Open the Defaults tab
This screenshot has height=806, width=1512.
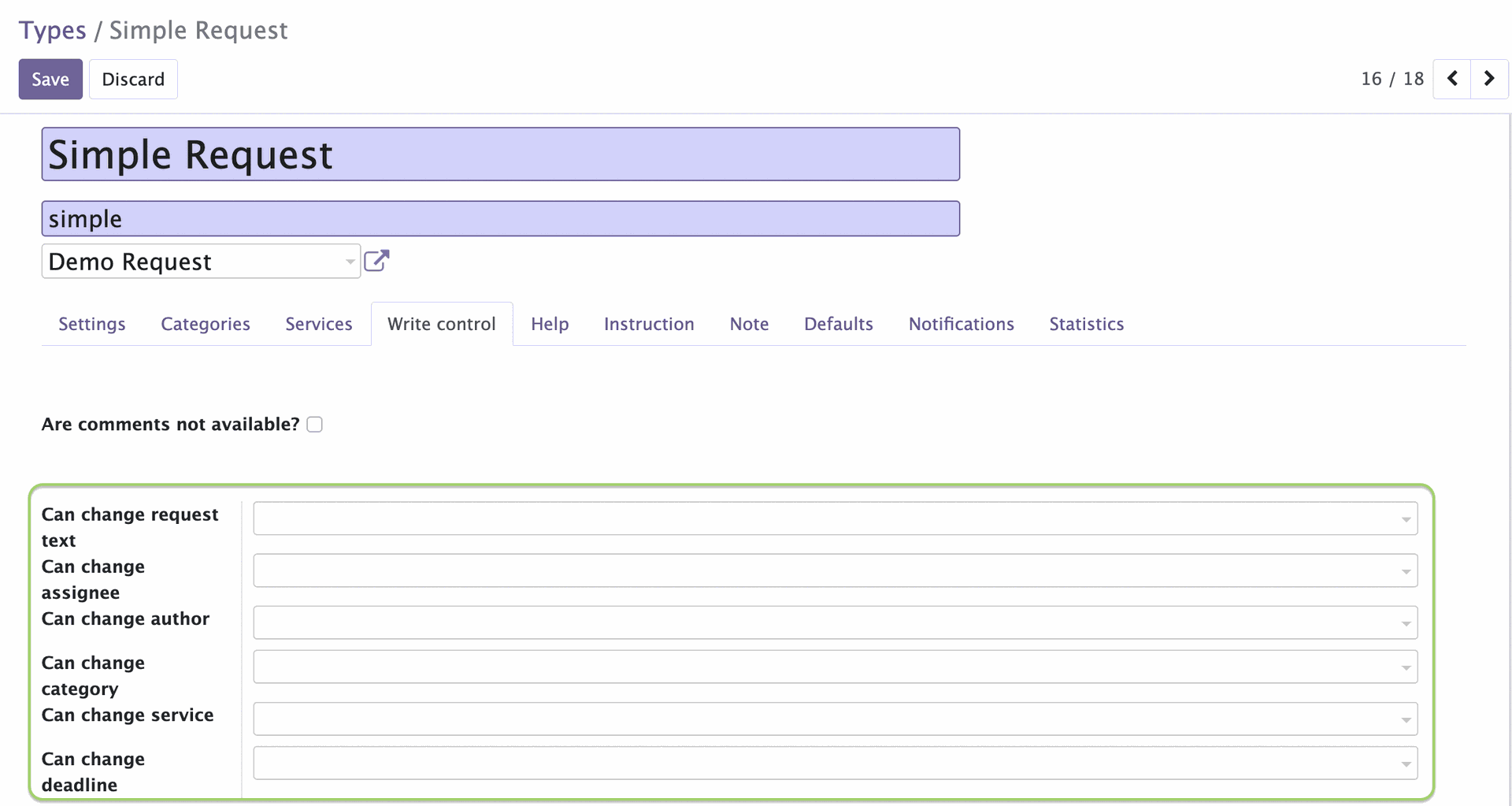pos(839,324)
